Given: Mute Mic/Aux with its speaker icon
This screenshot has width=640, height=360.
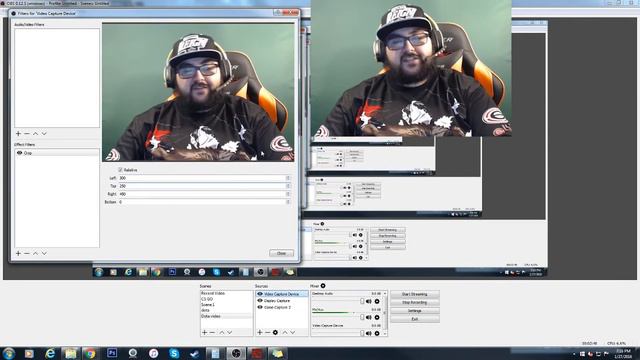Looking at the screenshot, I should [x=369, y=317].
